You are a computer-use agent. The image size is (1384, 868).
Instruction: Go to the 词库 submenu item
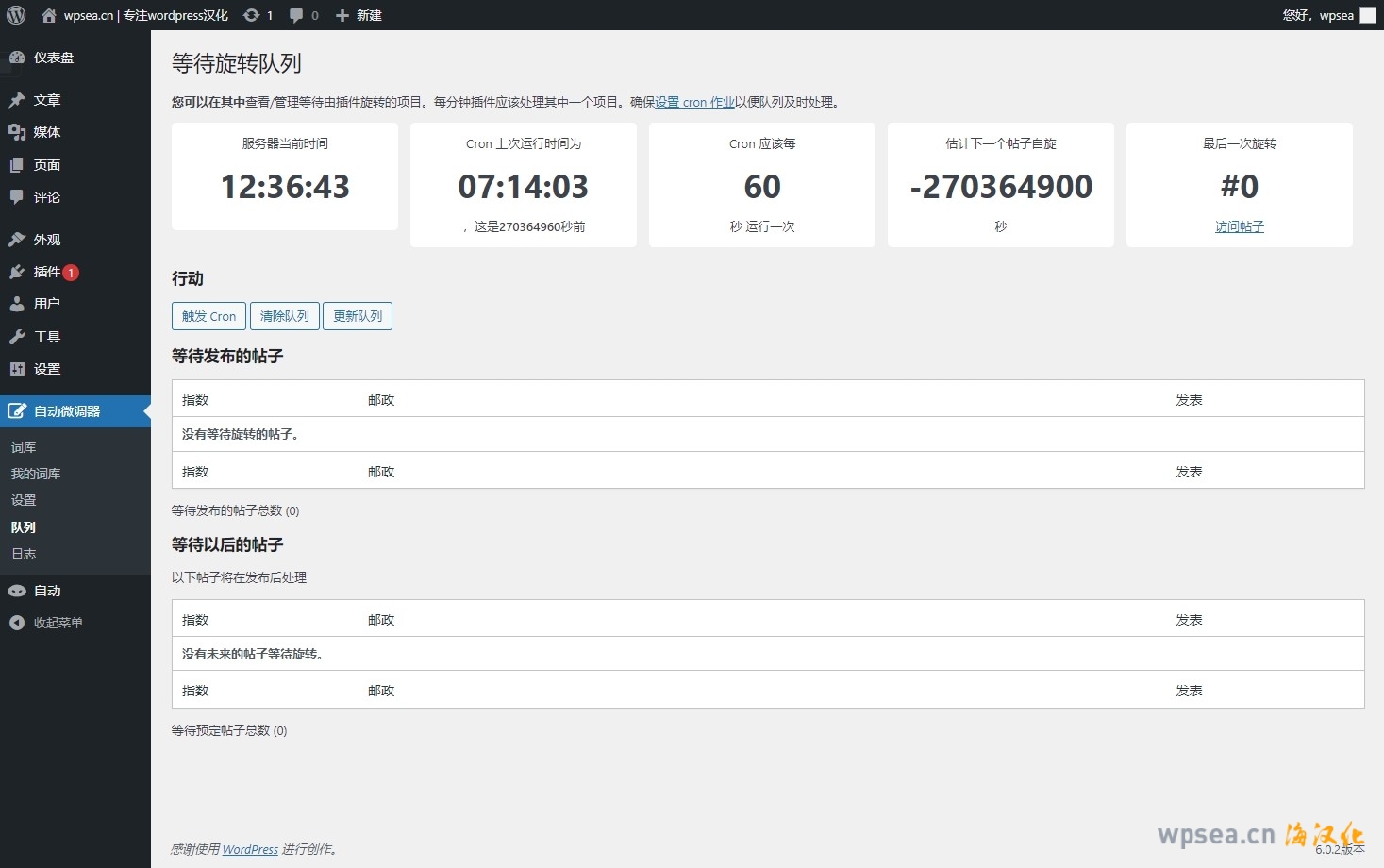coord(24,447)
